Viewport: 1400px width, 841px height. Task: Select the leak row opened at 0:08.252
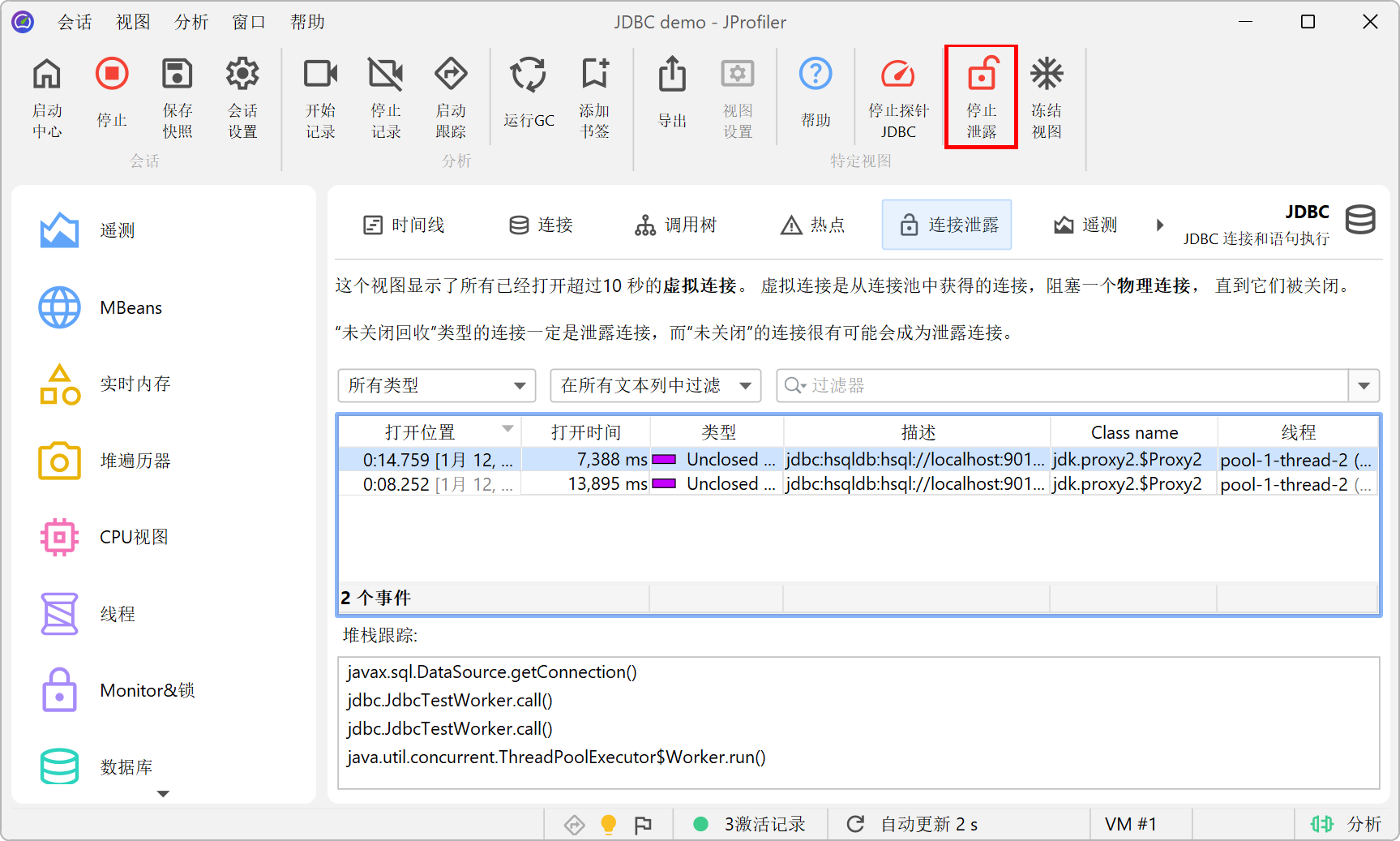coord(858,483)
